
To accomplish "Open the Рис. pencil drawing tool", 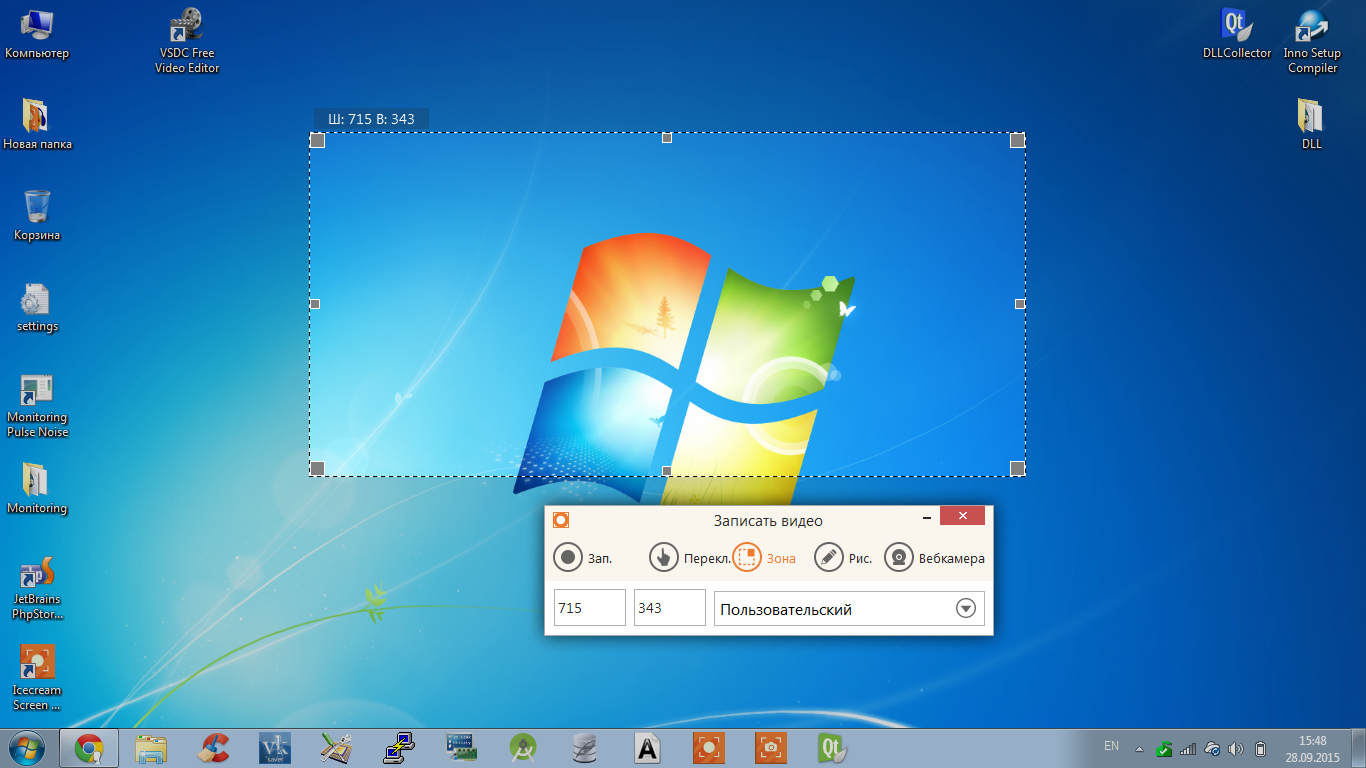I will (x=843, y=558).
